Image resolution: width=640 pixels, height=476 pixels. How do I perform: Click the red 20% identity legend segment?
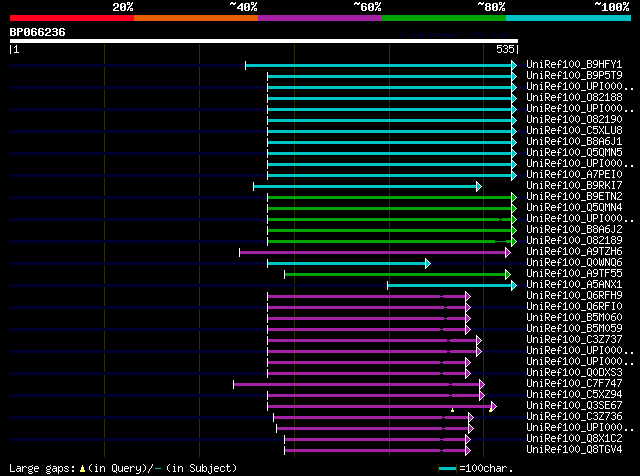(72, 18)
